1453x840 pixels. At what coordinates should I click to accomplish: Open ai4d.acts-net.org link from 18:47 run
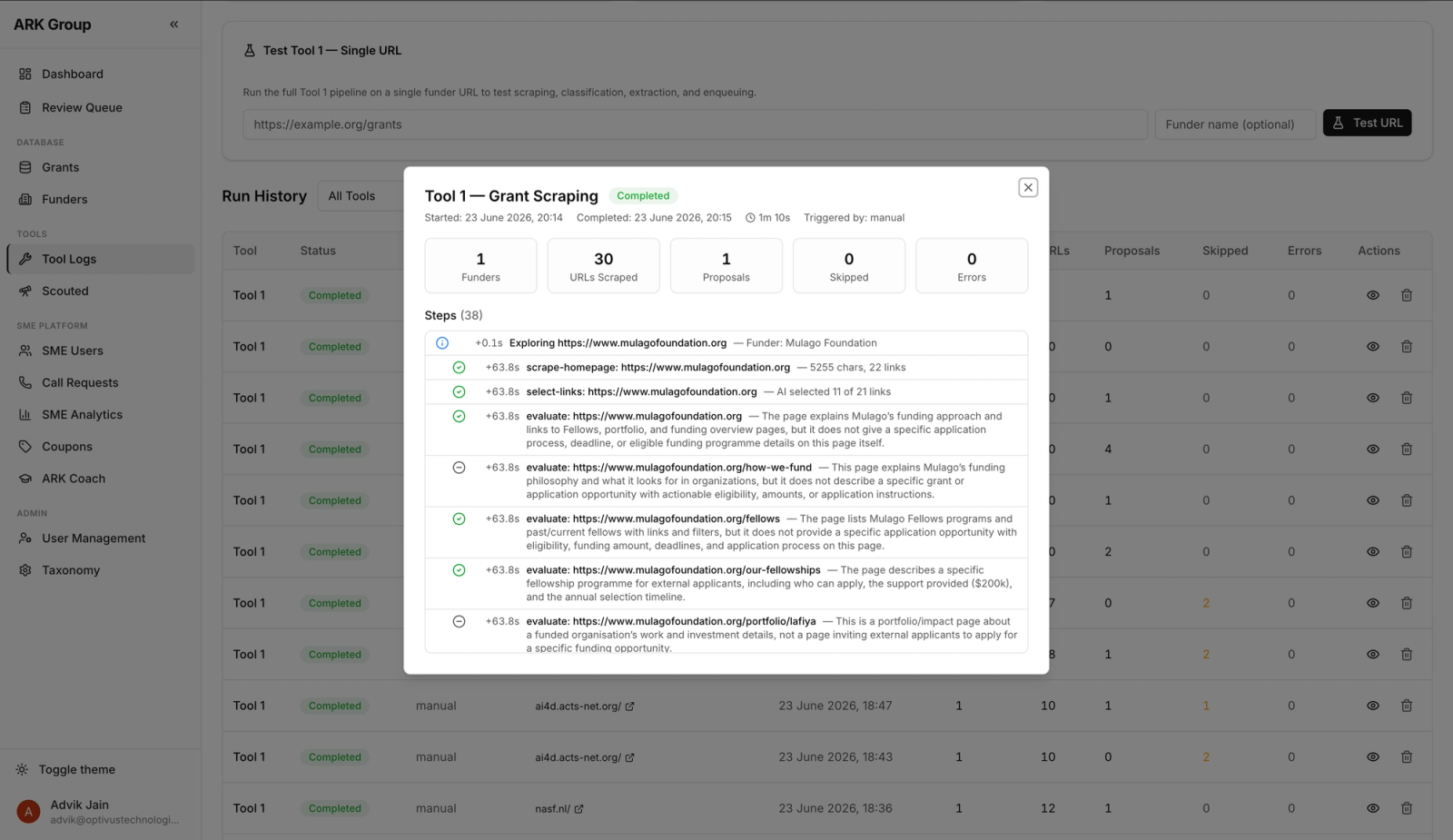pos(585,706)
